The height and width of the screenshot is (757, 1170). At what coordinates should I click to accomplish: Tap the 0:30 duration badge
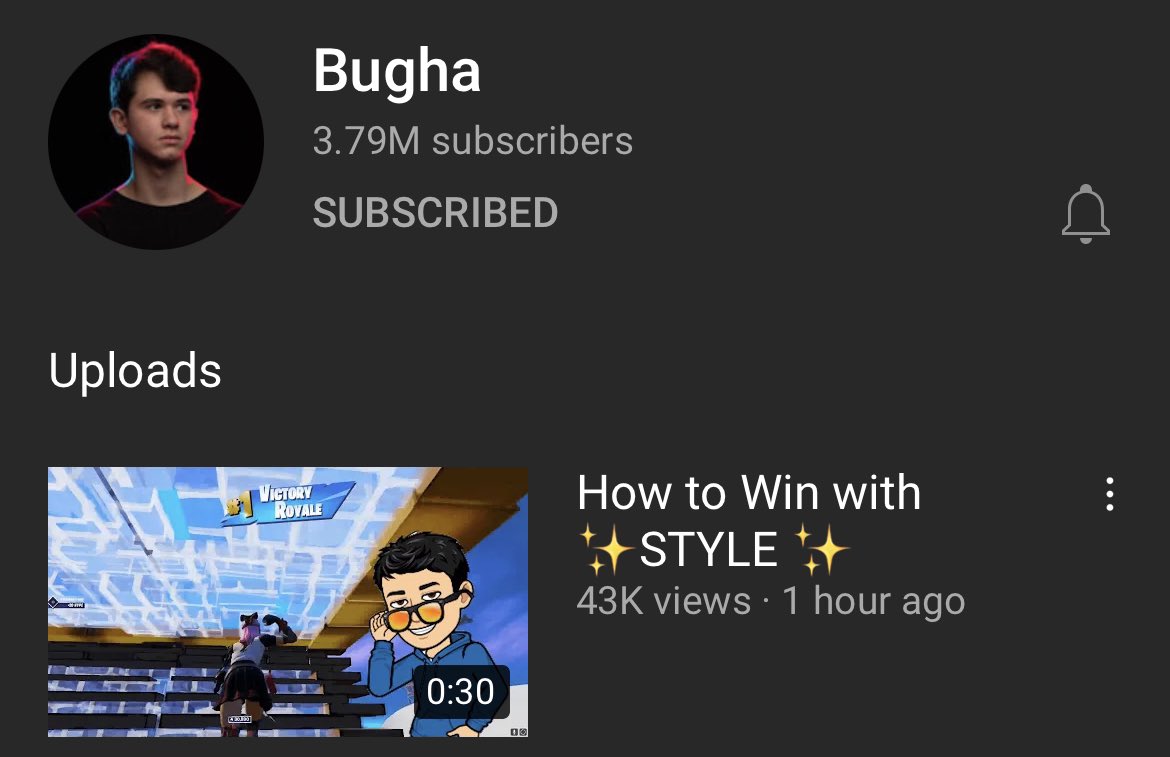point(460,691)
